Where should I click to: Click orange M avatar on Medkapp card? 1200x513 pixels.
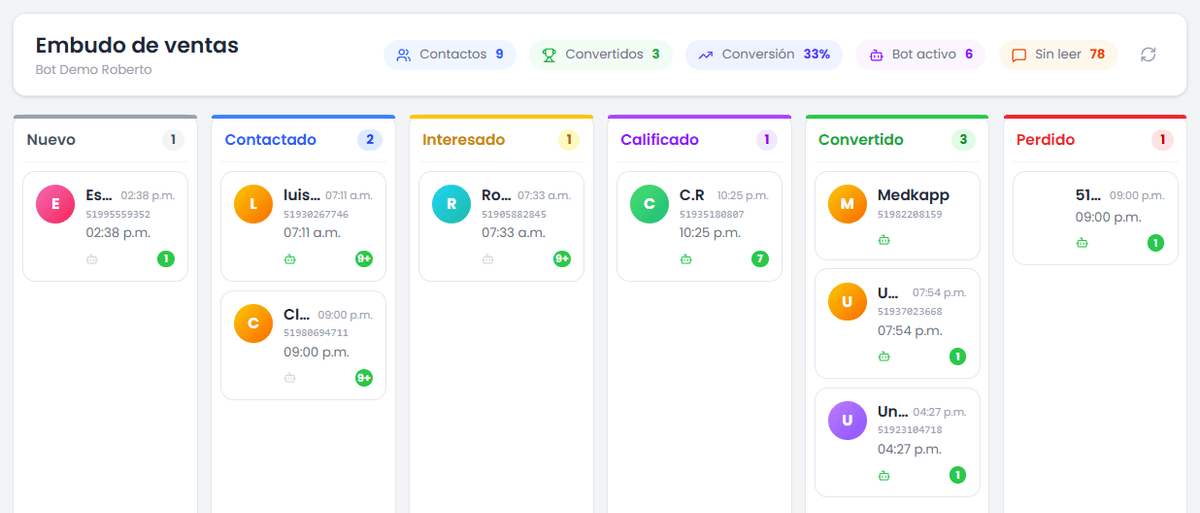(x=847, y=204)
